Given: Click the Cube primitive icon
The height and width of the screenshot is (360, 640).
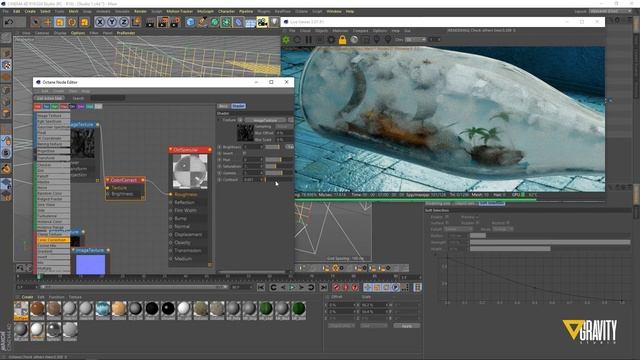Looking at the screenshot, I should click(x=190, y=22).
